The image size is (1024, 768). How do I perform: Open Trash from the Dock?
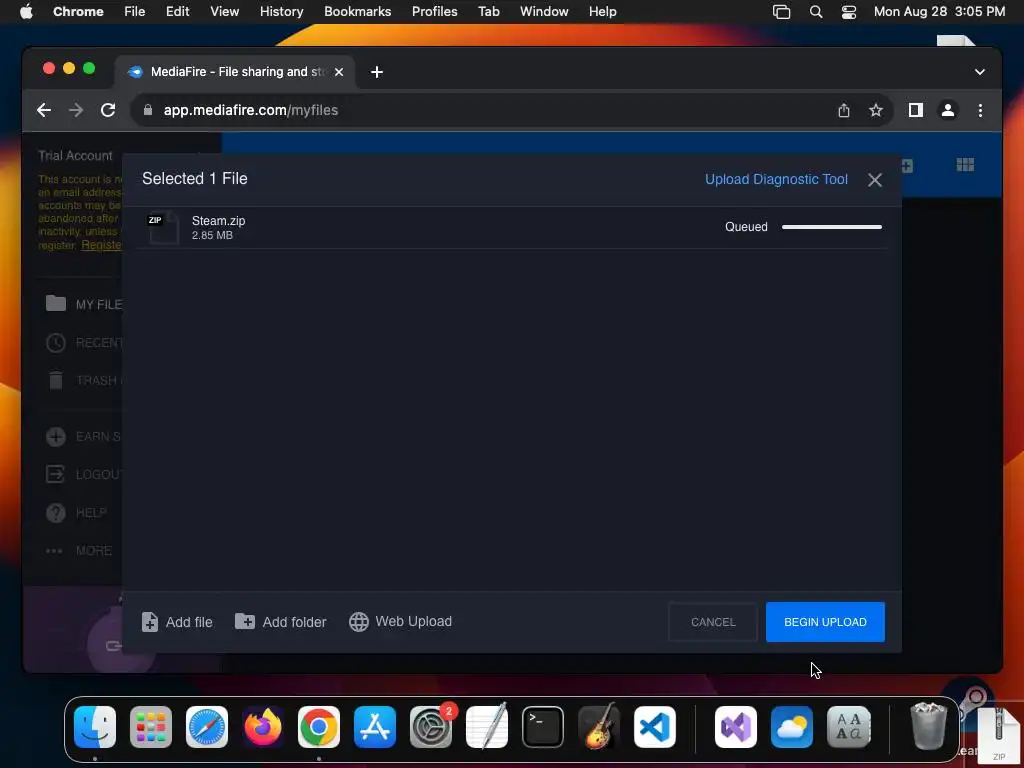(928, 726)
